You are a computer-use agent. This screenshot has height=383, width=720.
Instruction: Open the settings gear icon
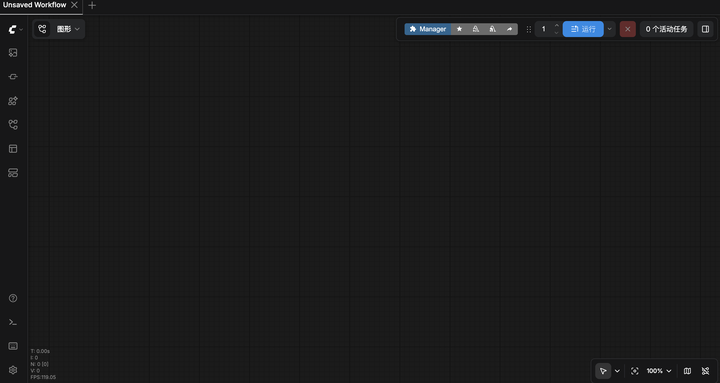pos(13,370)
